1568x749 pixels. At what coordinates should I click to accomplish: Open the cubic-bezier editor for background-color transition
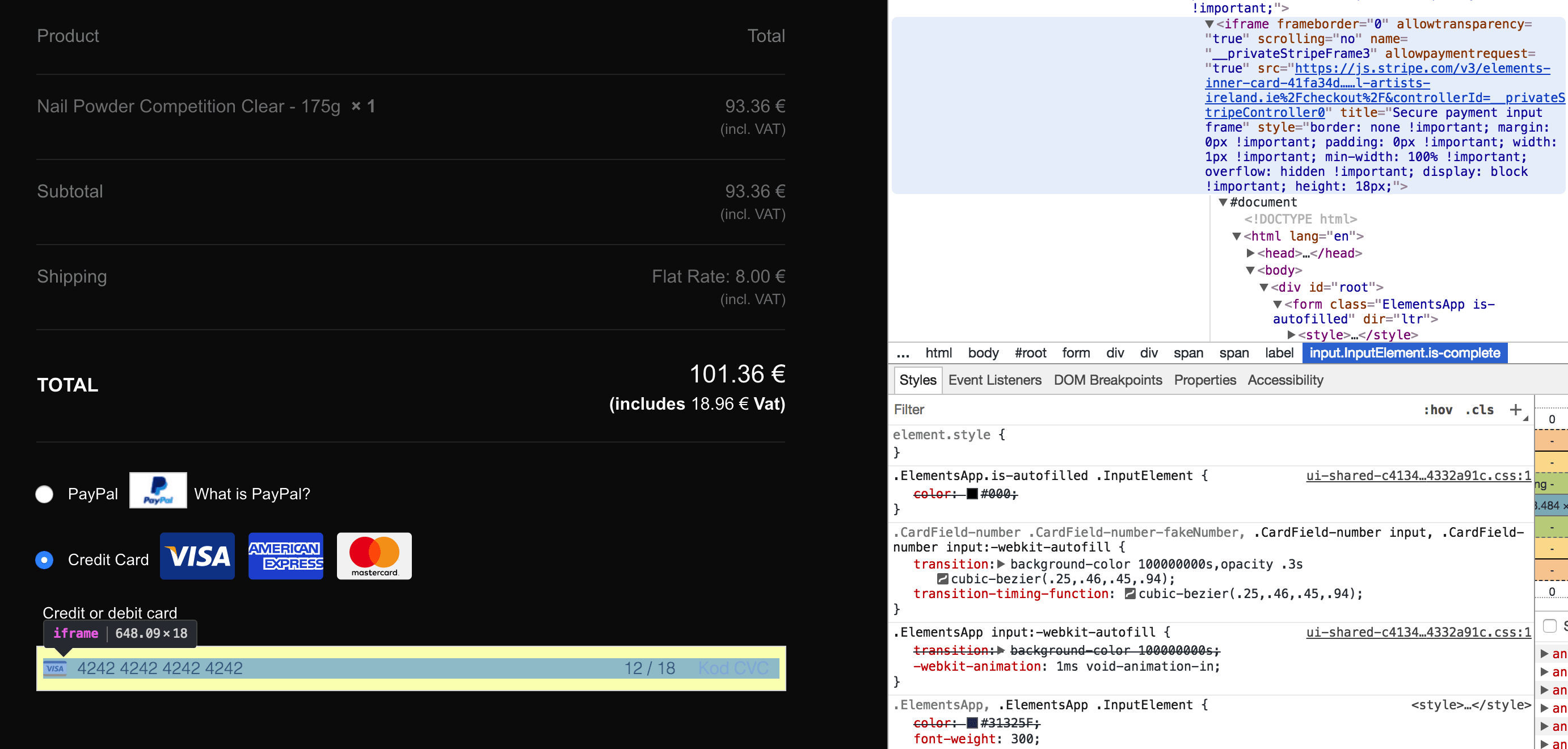942,579
